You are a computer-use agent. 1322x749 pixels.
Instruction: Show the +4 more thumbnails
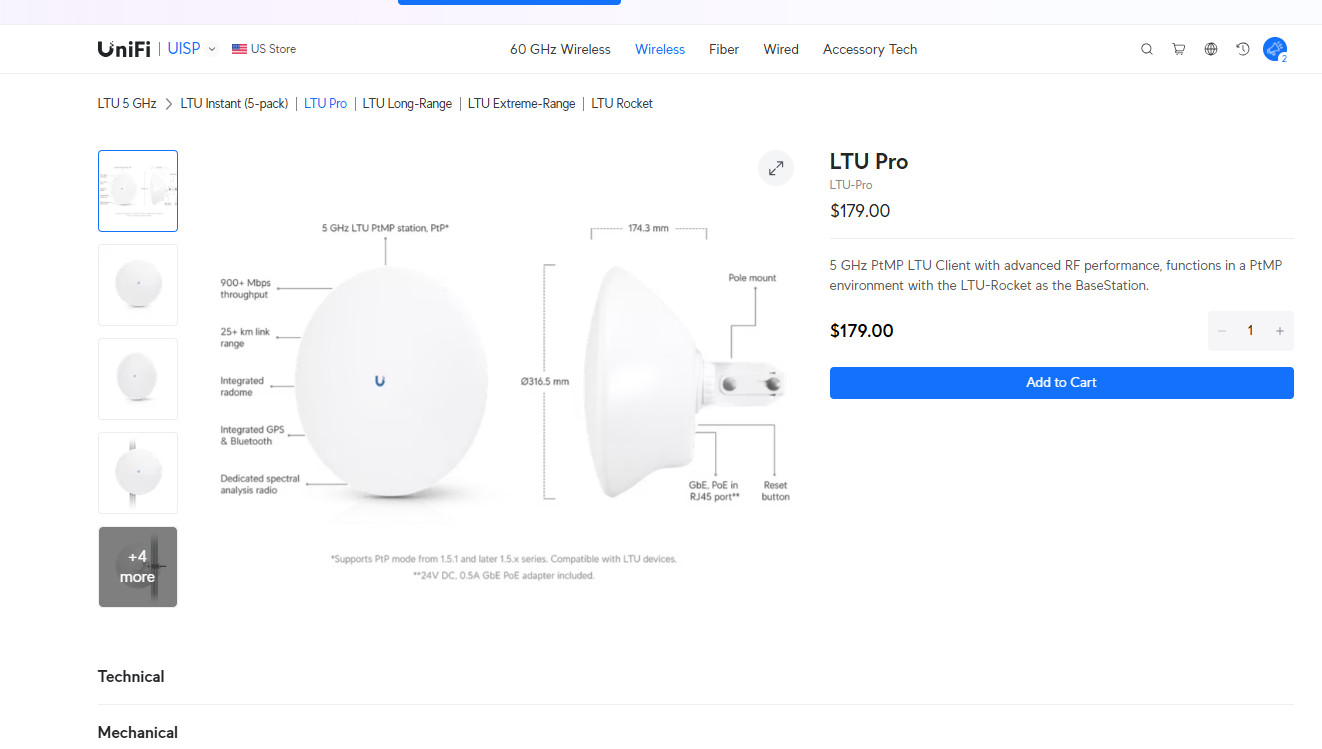[138, 567]
